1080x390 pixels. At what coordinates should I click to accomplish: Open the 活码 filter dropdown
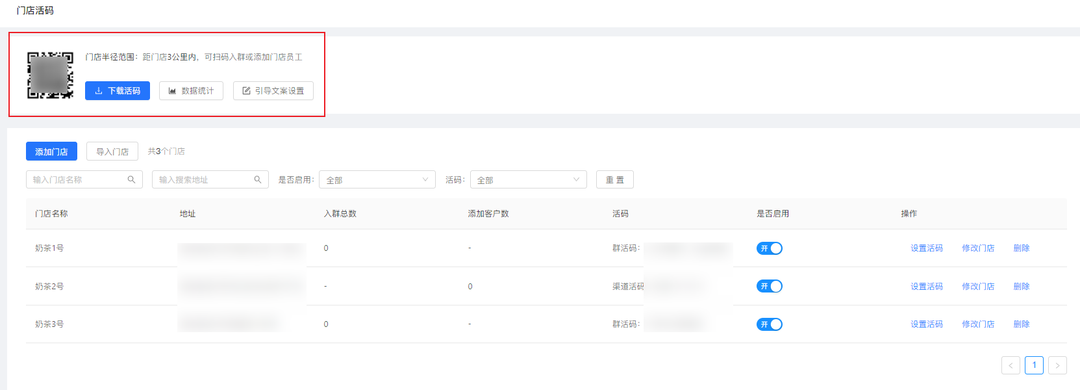(528, 179)
